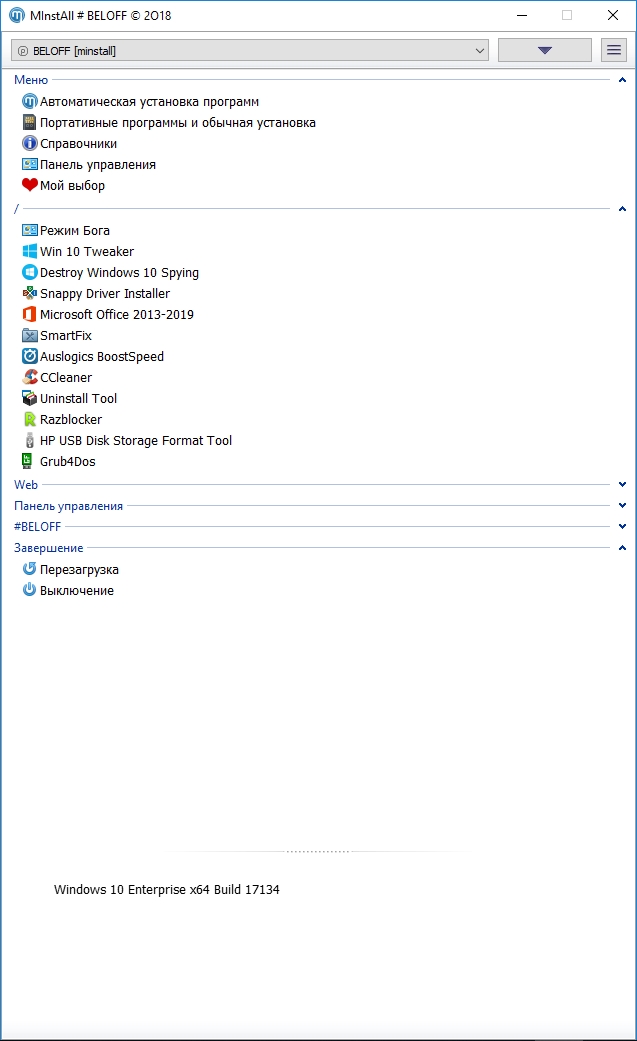Click the Режим Бога icon
This screenshot has width=637, height=1041.
(29, 230)
